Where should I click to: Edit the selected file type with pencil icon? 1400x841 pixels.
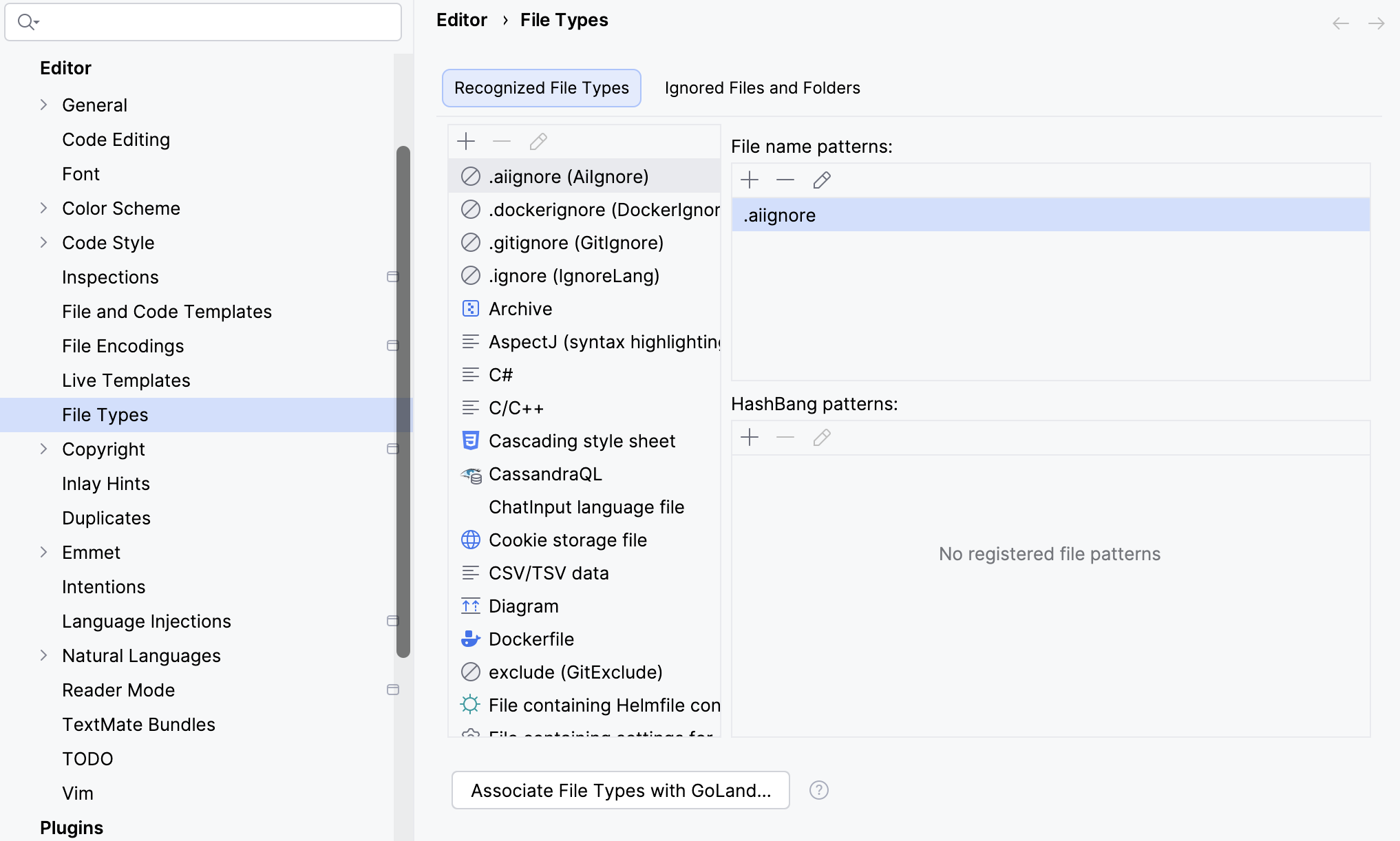point(538,141)
